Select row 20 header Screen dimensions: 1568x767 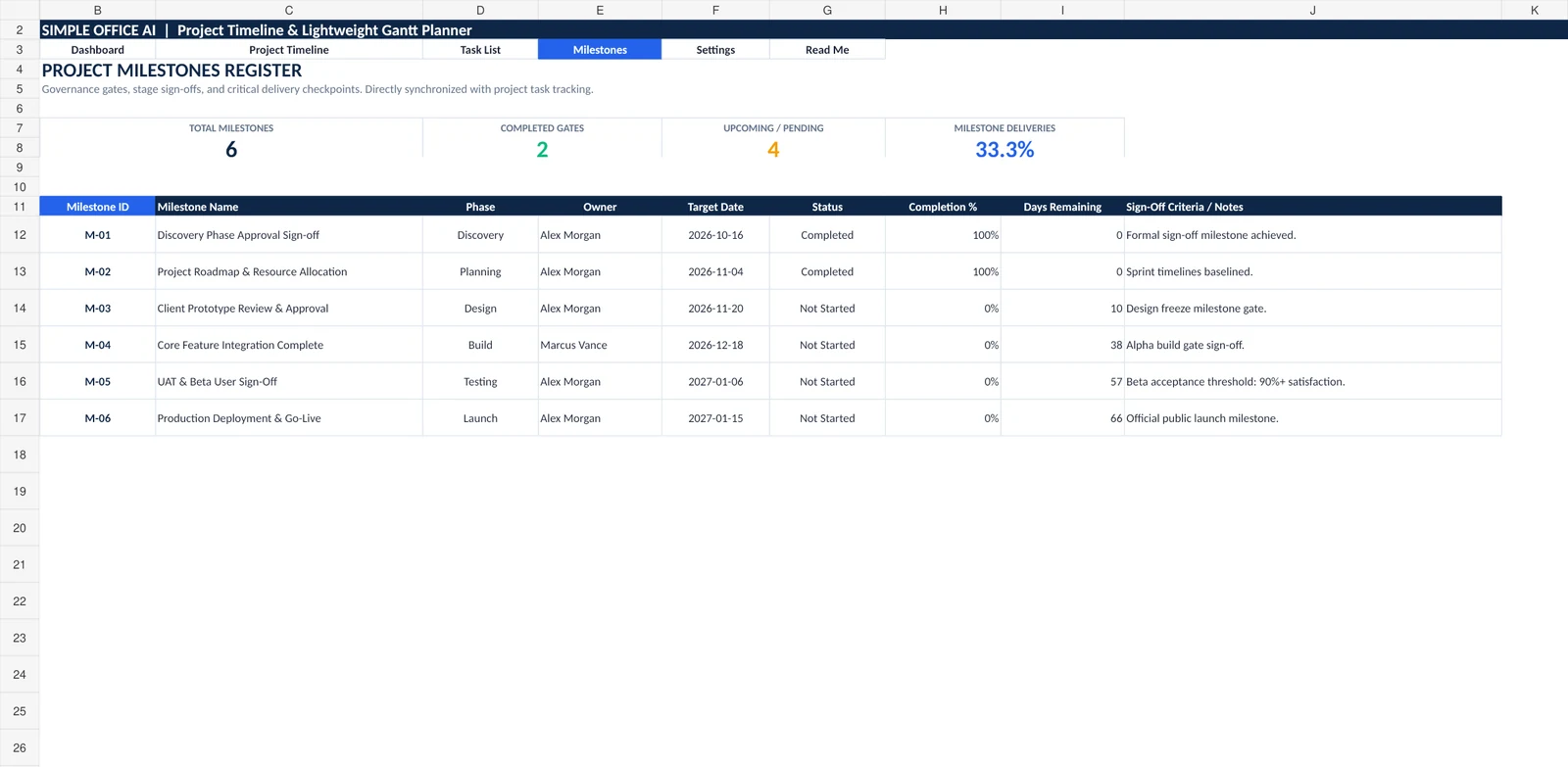click(x=20, y=528)
